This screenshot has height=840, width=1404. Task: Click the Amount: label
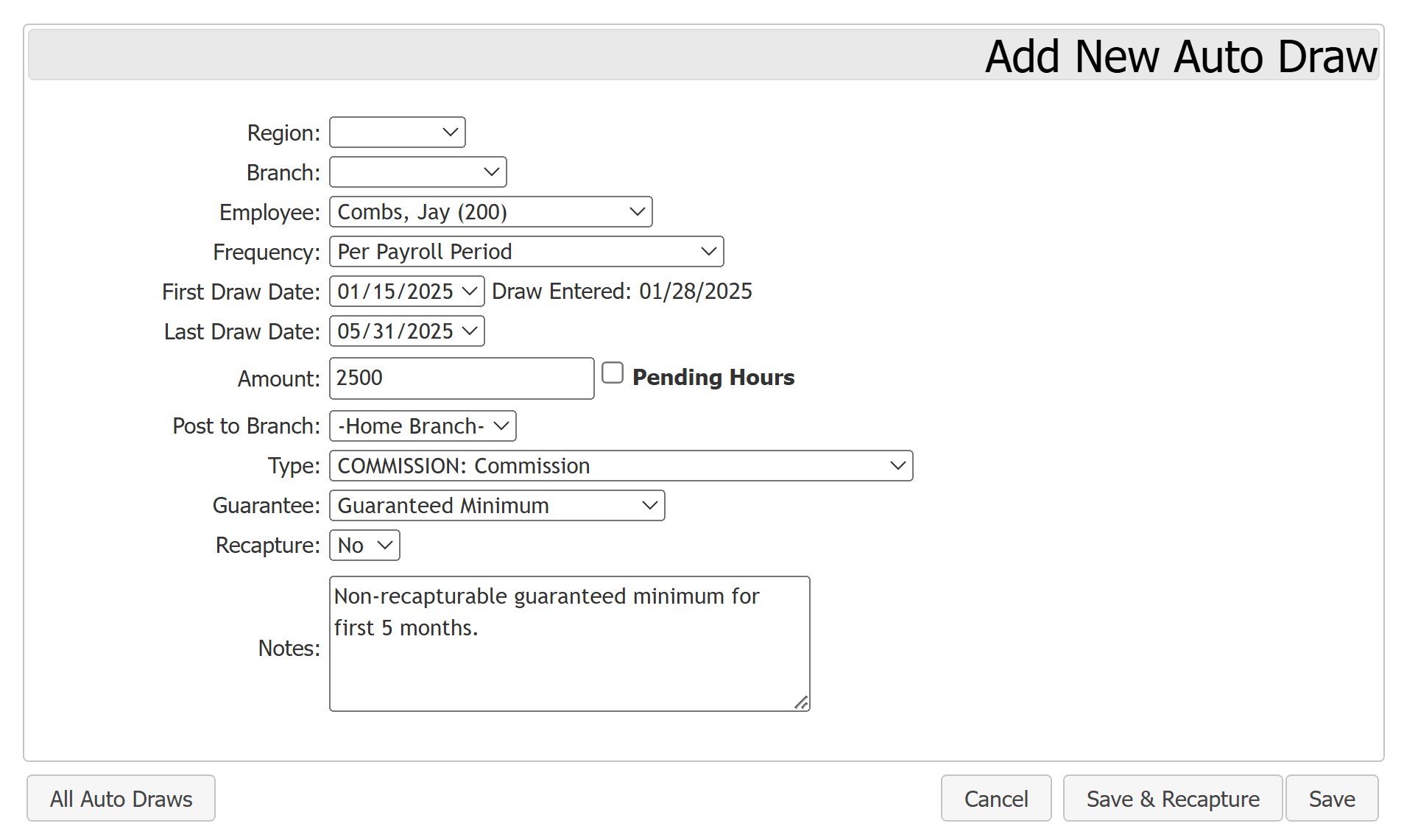coord(278,379)
